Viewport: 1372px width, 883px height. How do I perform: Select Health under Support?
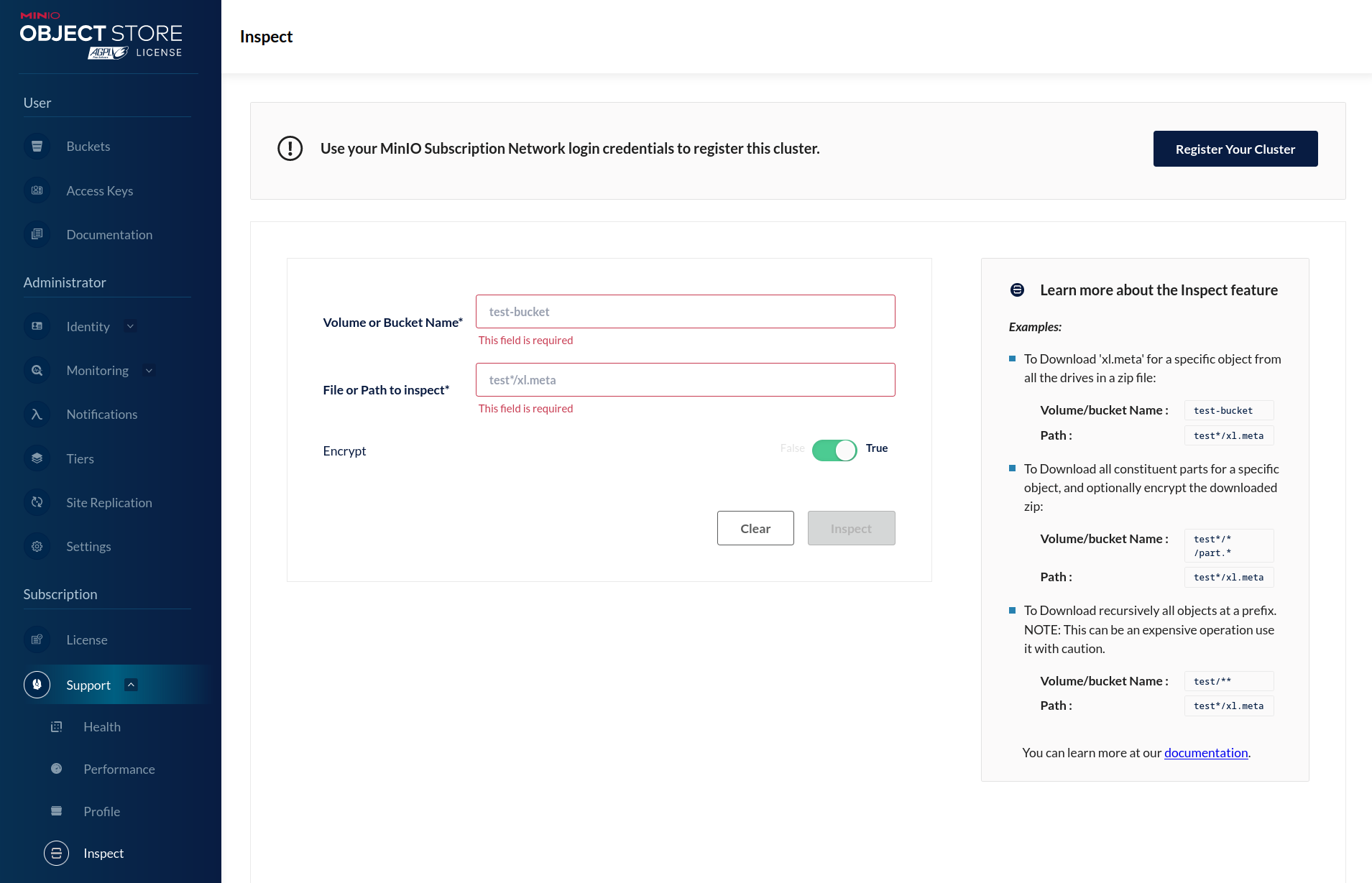pos(102,727)
